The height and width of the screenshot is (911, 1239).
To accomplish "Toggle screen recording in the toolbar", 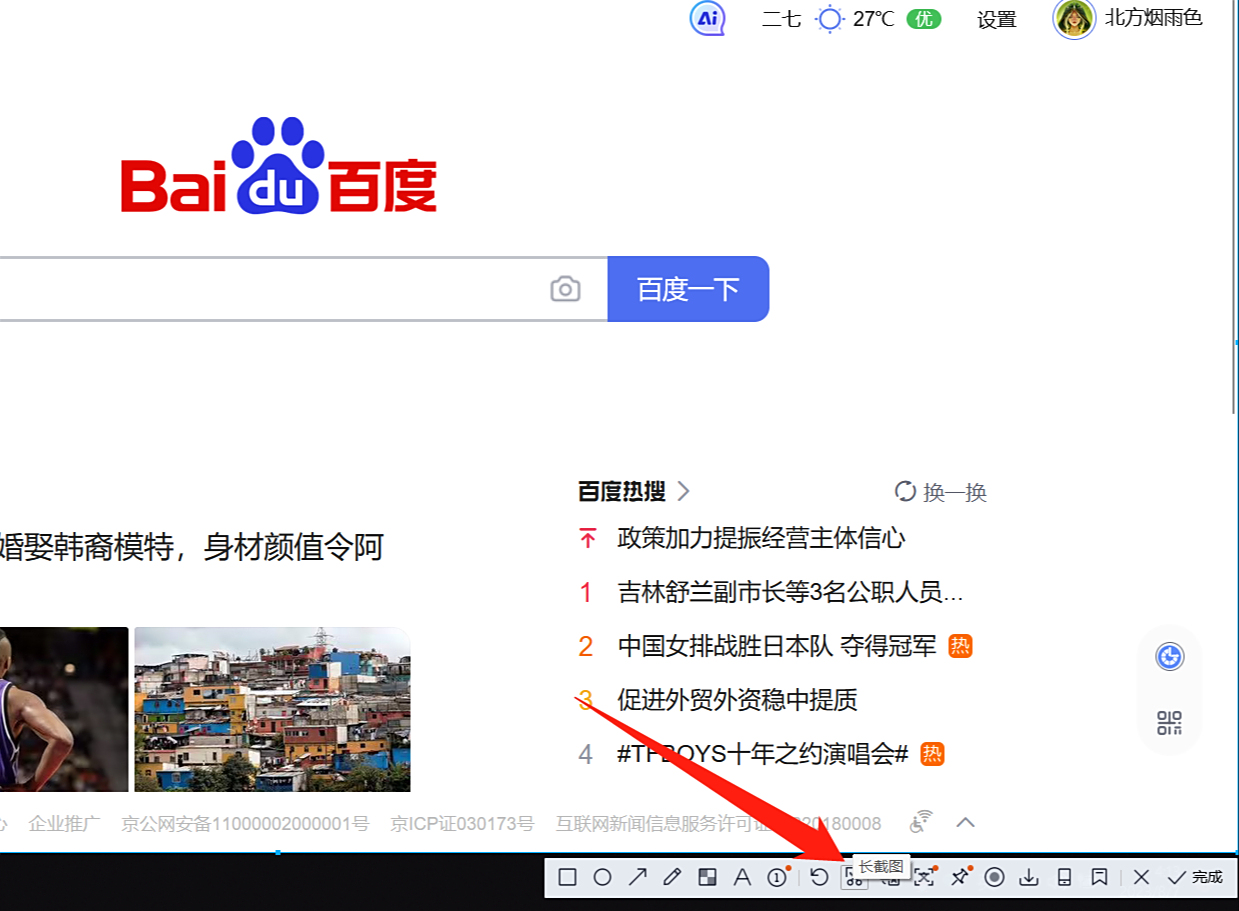I will [994, 877].
